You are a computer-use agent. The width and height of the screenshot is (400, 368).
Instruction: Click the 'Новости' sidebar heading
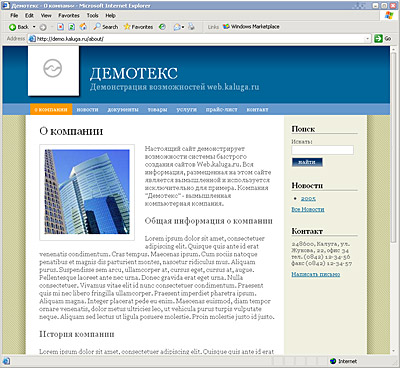[x=307, y=185]
